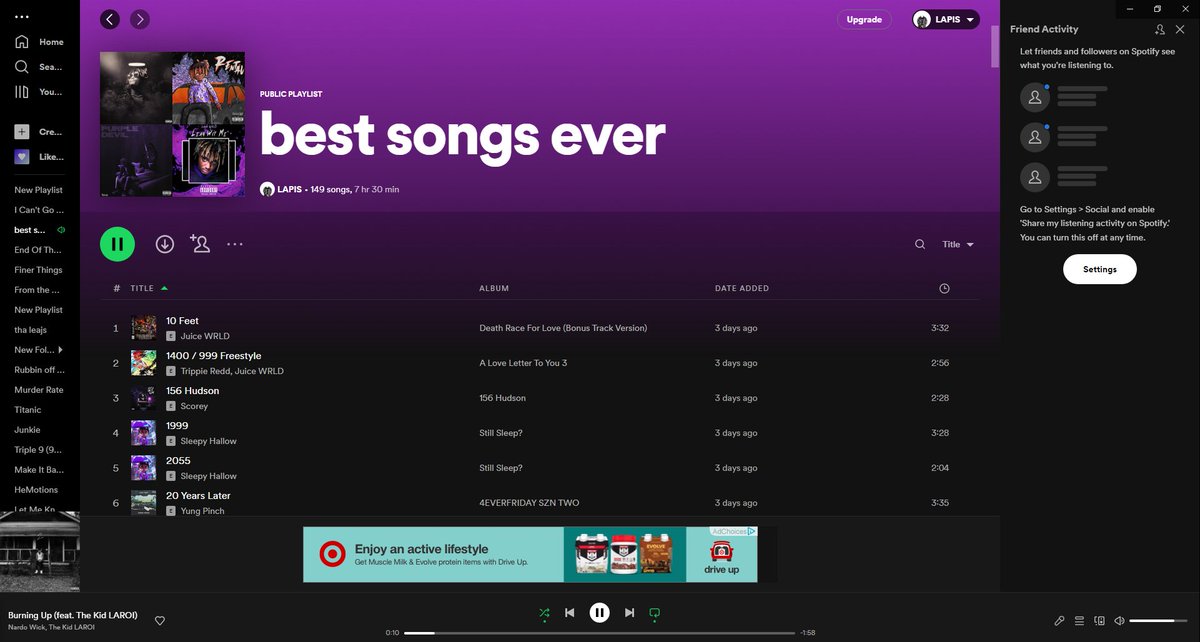This screenshot has width=1200, height=642.
Task: Click the Settings button in Friend Activity
Action: pyautogui.click(x=1100, y=269)
